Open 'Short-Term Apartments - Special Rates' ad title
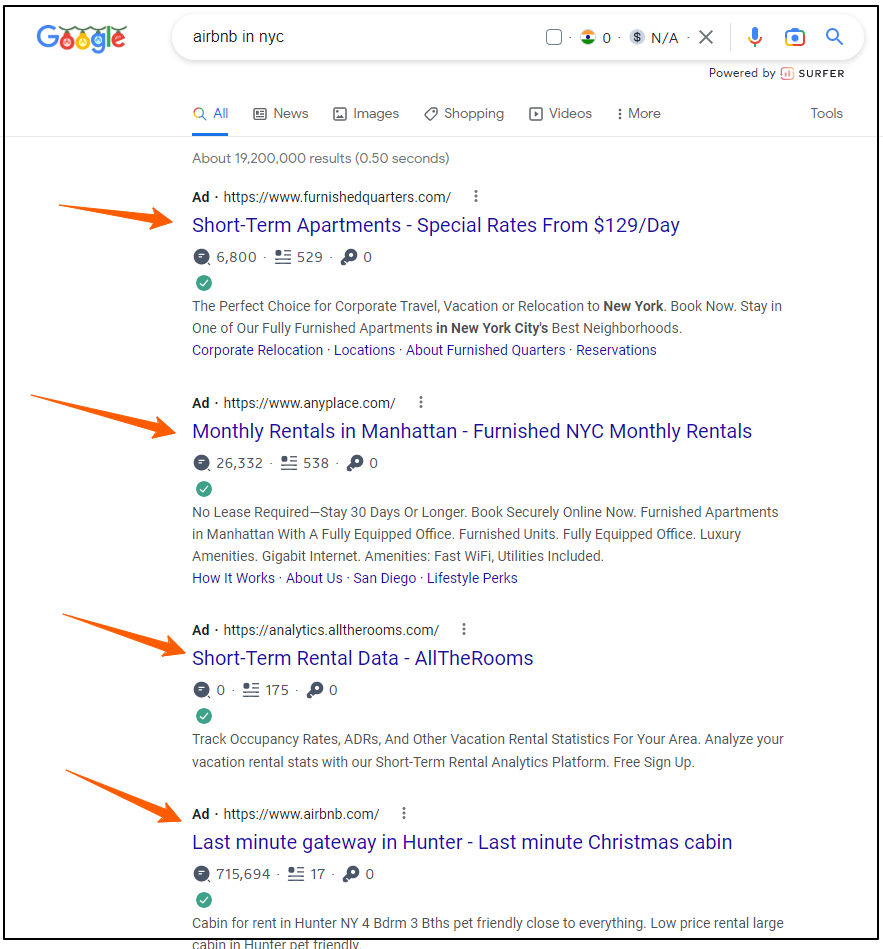The height and width of the screenshot is (949, 883). click(436, 225)
